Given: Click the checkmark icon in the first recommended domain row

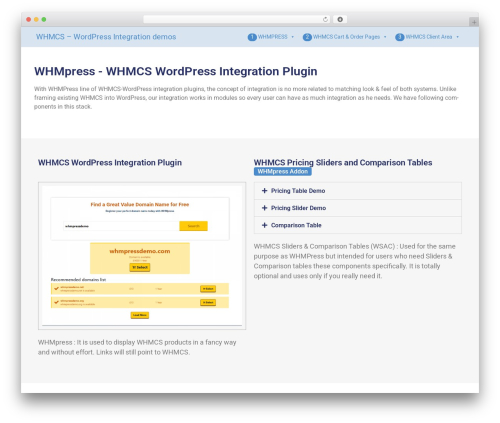Looking at the screenshot, I should coord(56,288).
